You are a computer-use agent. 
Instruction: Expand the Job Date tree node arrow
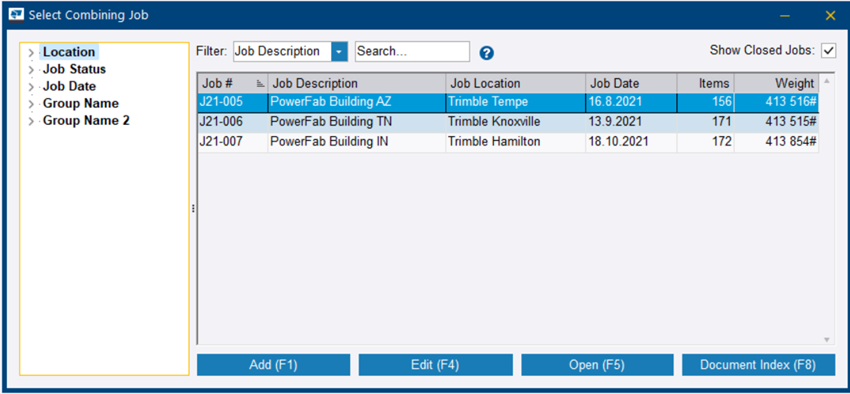[31, 87]
